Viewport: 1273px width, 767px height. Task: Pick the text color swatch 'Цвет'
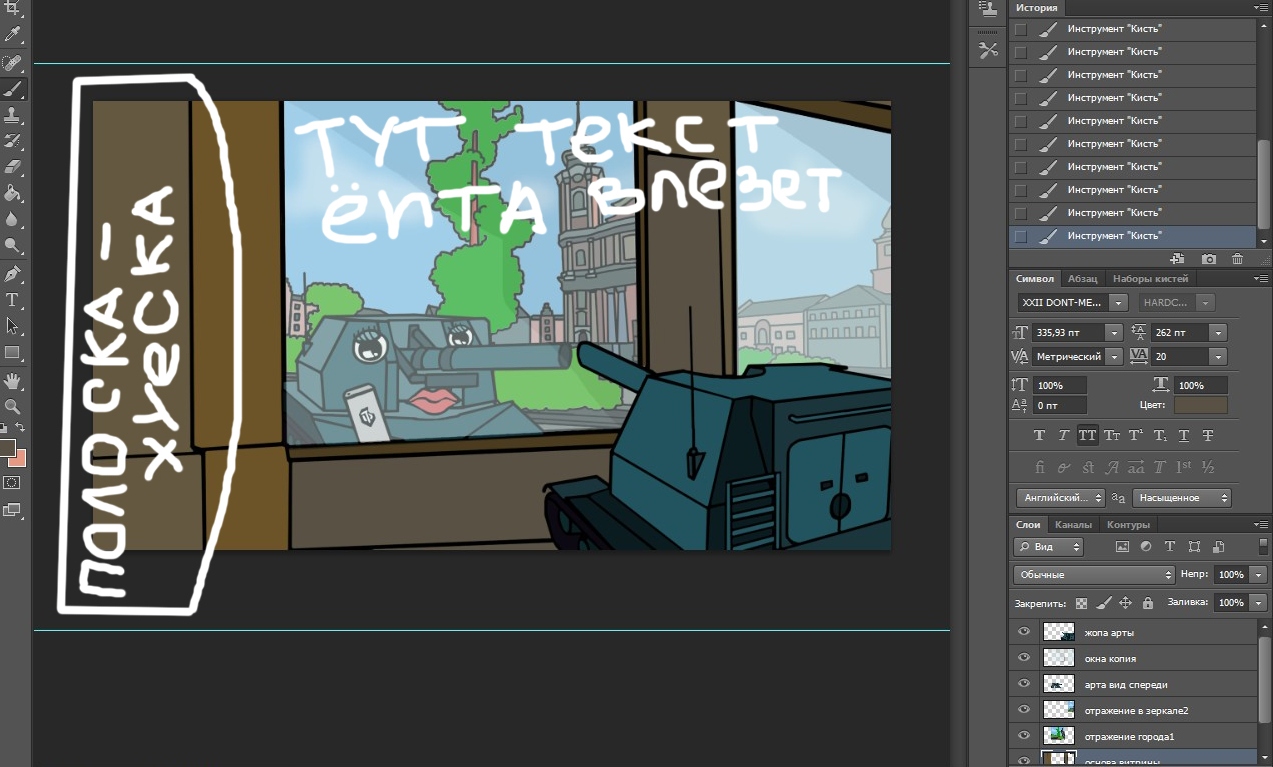pos(1200,405)
